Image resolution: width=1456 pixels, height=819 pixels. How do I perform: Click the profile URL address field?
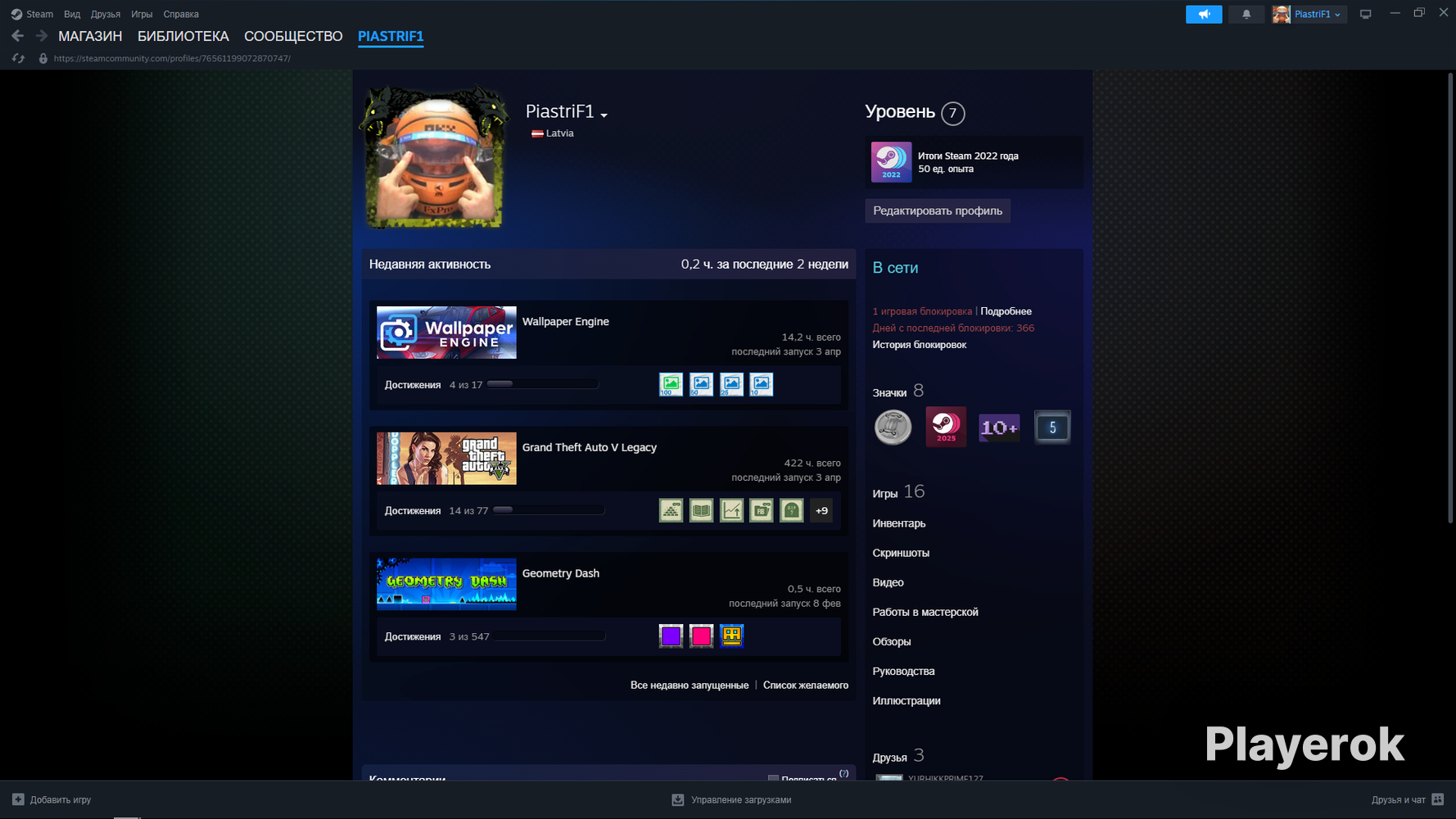[x=172, y=58]
